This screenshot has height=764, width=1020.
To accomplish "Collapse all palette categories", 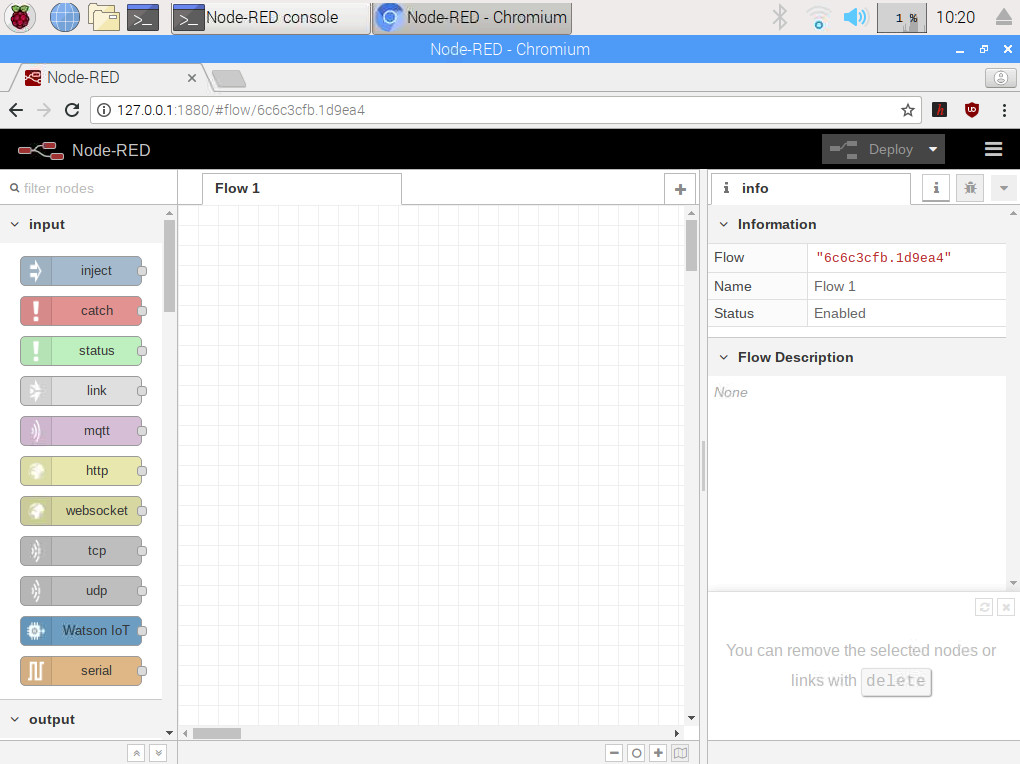I will pyautogui.click(x=136, y=754).
